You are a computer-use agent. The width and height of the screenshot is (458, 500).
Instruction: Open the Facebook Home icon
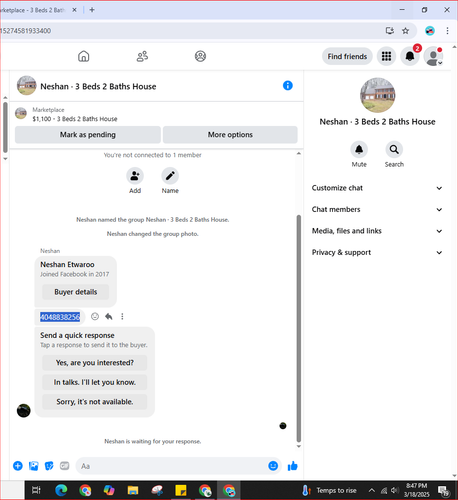83,56
